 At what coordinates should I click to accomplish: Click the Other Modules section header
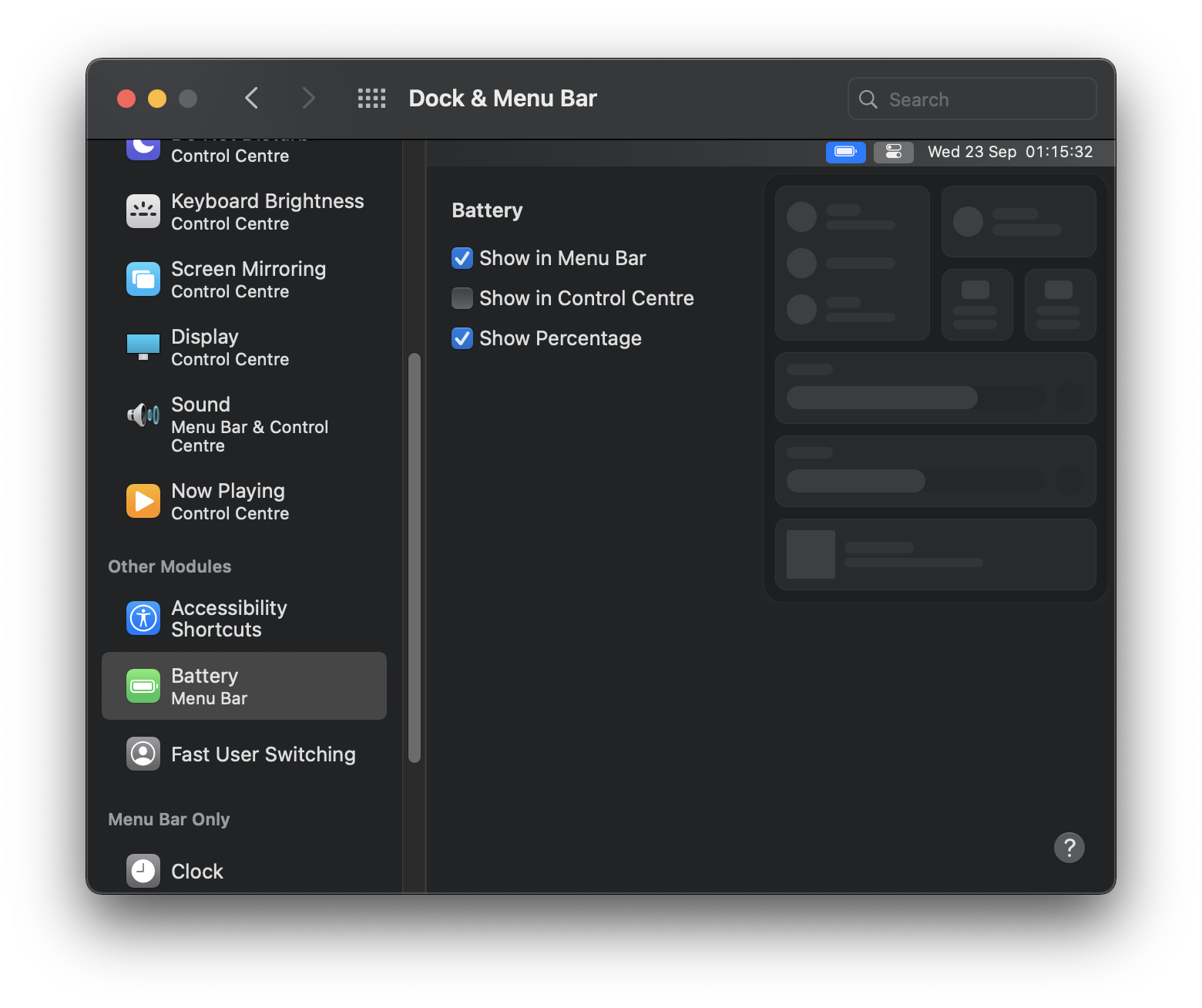pos(170,566)
